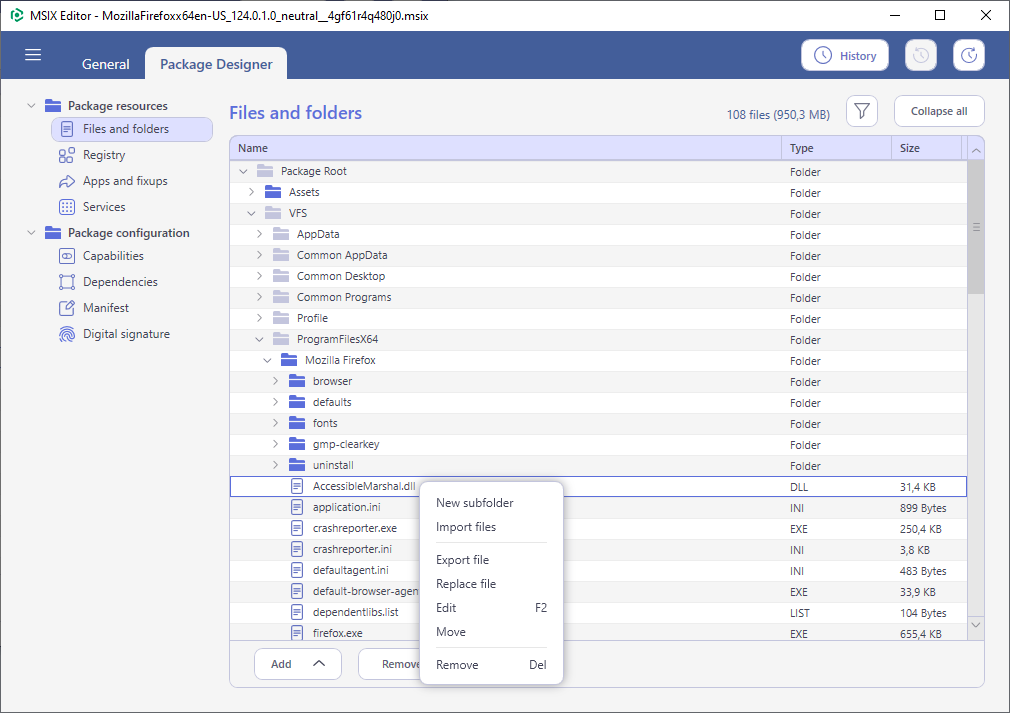Screen dimensions: 1010x713
Task: Click the undo history arrow icon
Action: click(920, 55)
